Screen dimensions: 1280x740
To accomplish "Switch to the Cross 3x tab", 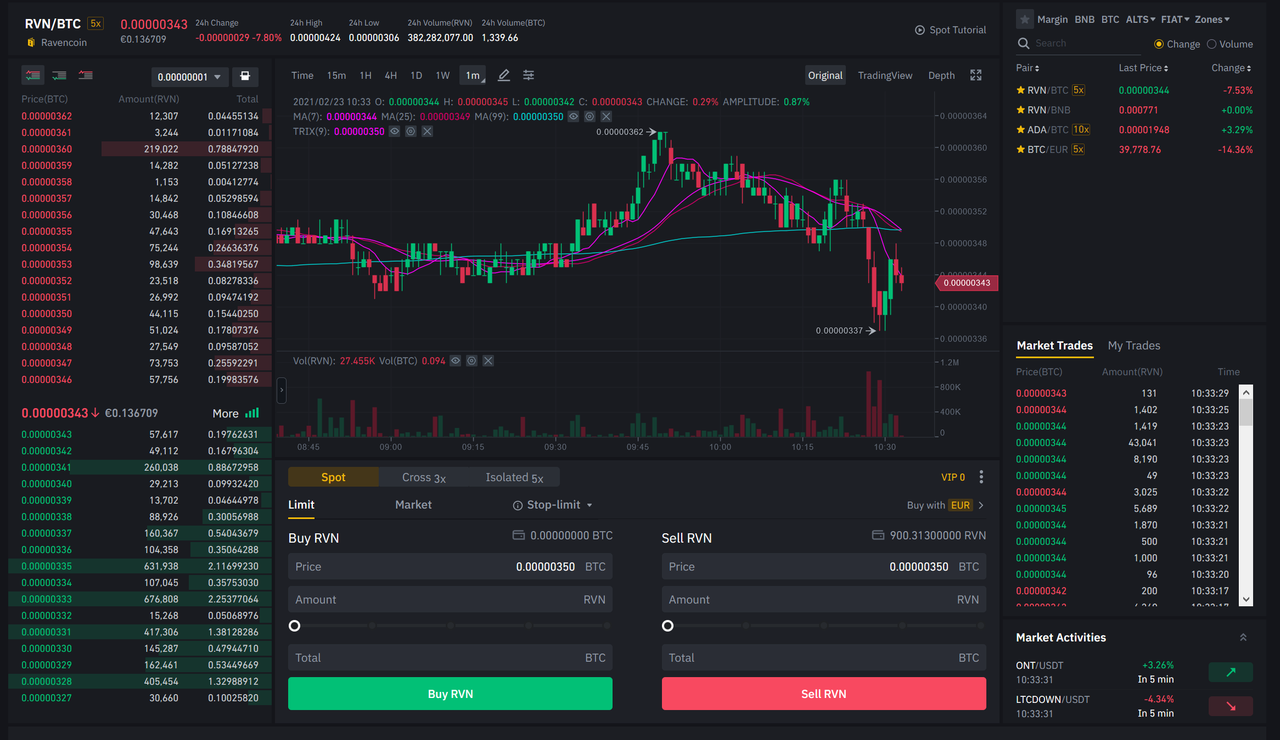I will pos(424,478).
